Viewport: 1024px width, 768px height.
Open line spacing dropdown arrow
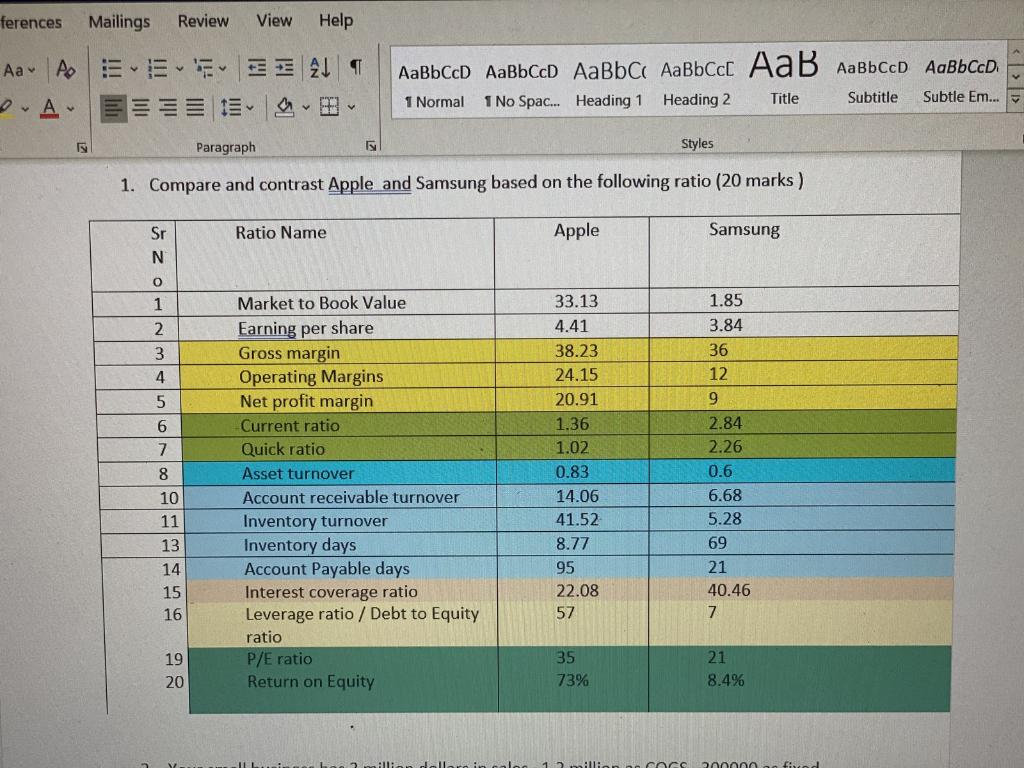click(250, 108)
